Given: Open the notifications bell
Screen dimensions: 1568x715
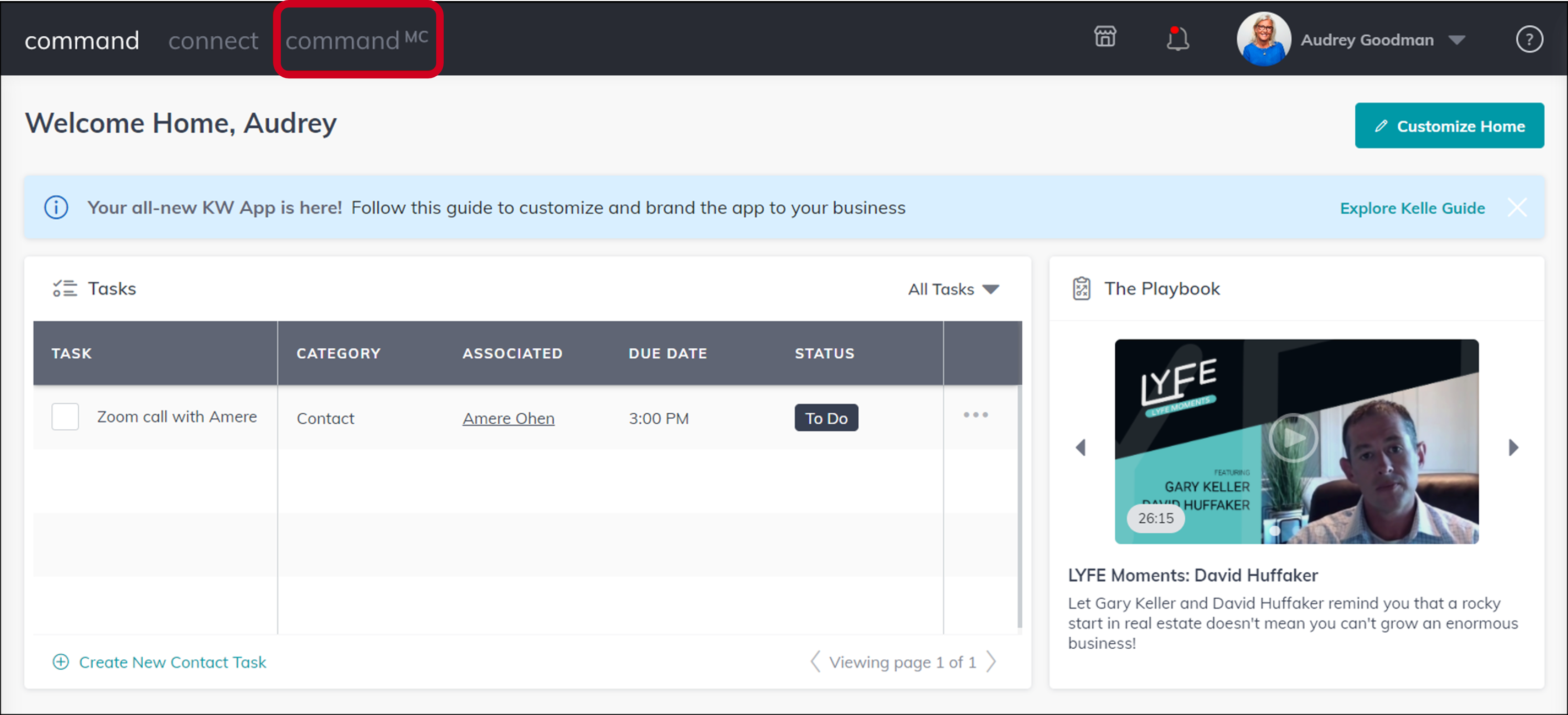Looking at the screenshot, I should [x=1177, y=39].
